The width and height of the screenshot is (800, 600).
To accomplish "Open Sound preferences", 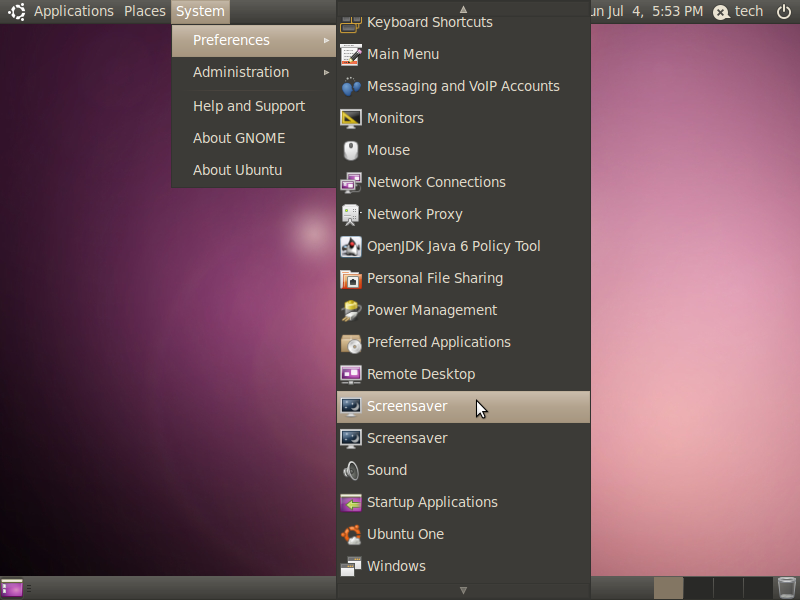I will click(x=463, y=470).
